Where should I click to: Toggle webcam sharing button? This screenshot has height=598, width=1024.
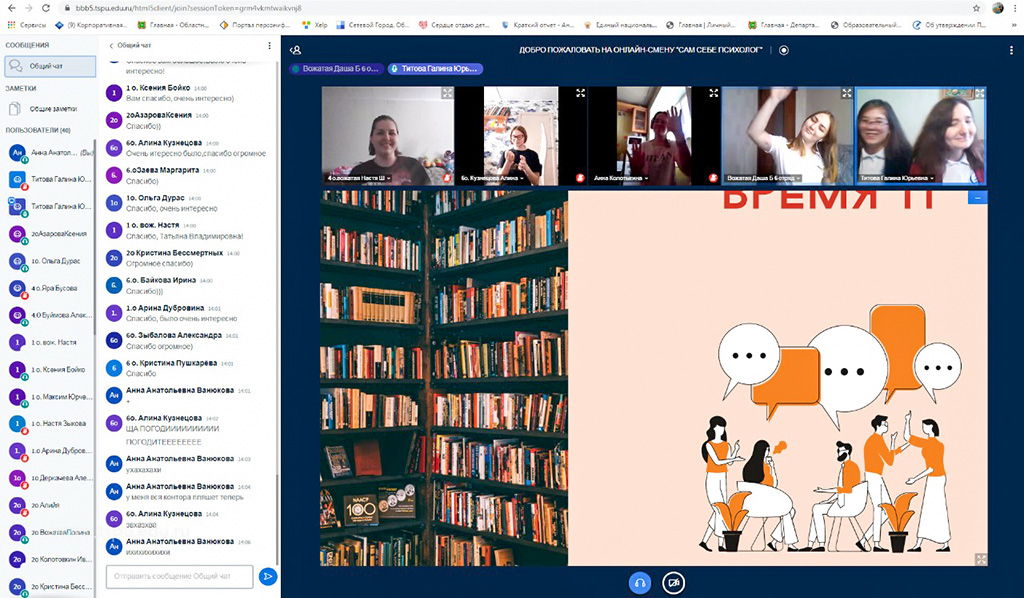click(674, 582)
